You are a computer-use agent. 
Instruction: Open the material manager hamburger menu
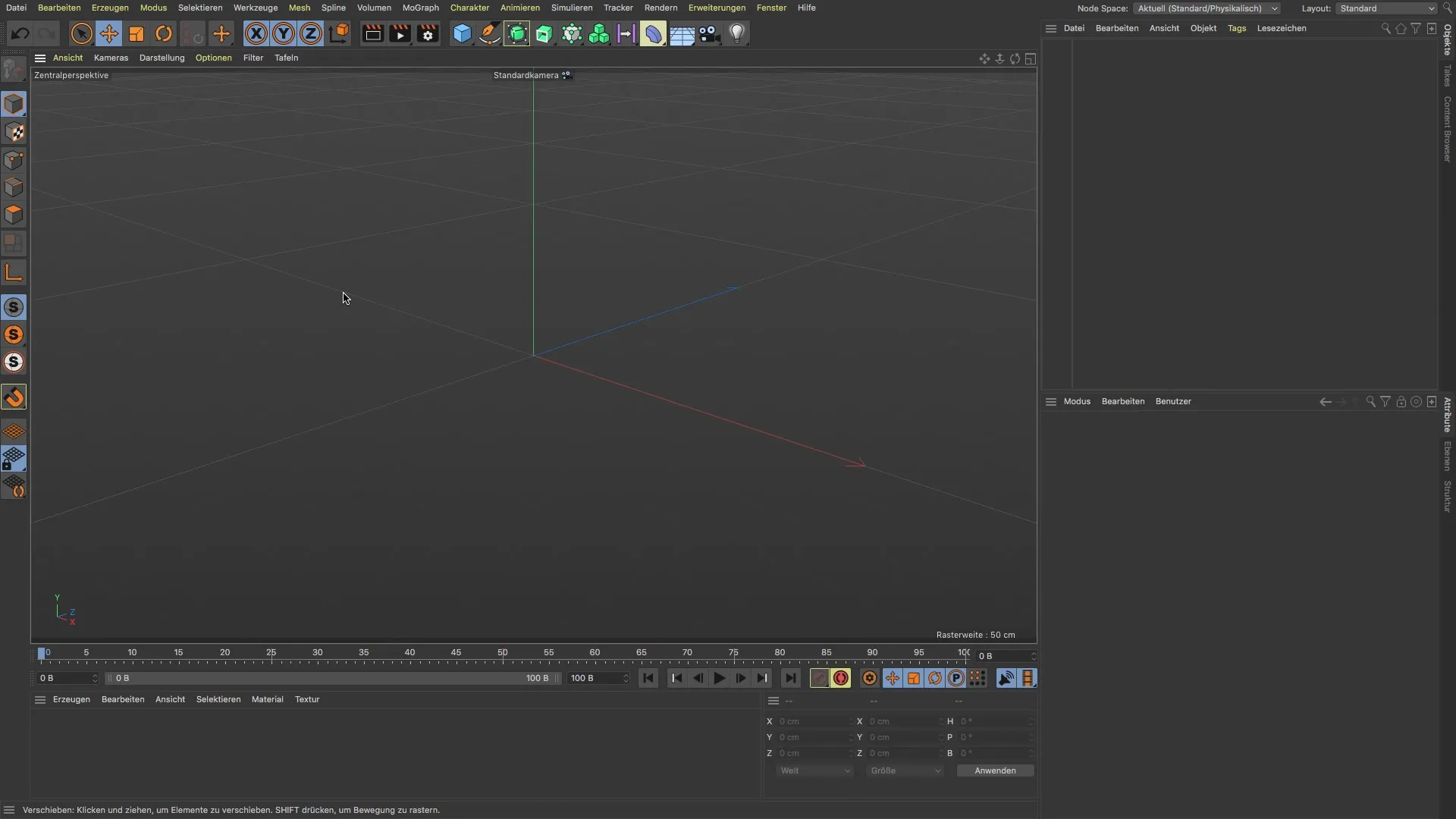tap(40, 699)
